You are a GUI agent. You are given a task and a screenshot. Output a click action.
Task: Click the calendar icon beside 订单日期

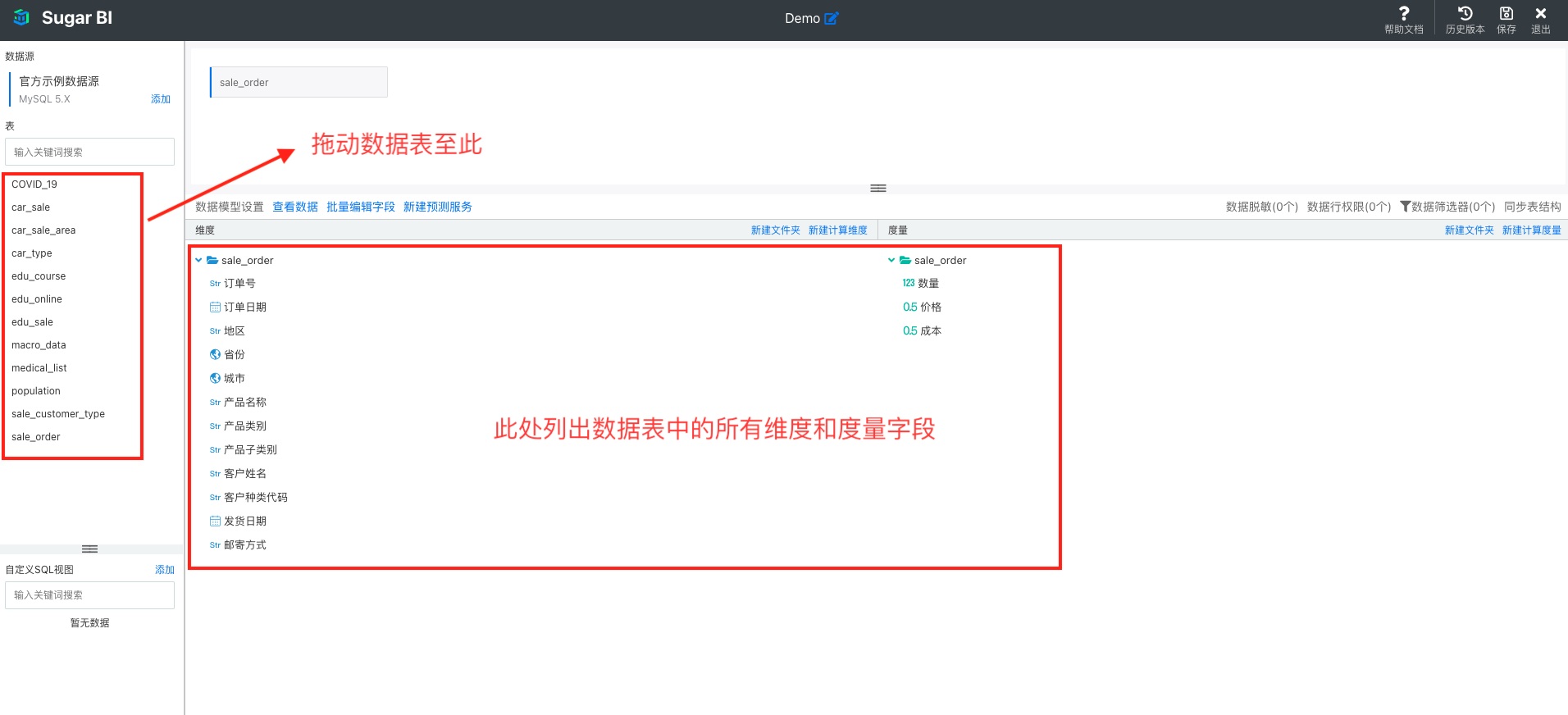(x=215, y=307)
